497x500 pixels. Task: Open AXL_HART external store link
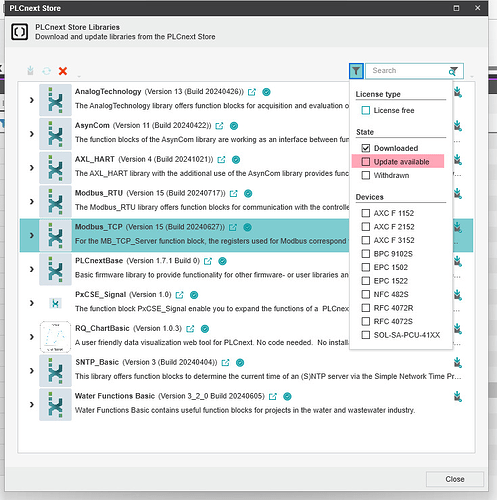pos(221,160)
